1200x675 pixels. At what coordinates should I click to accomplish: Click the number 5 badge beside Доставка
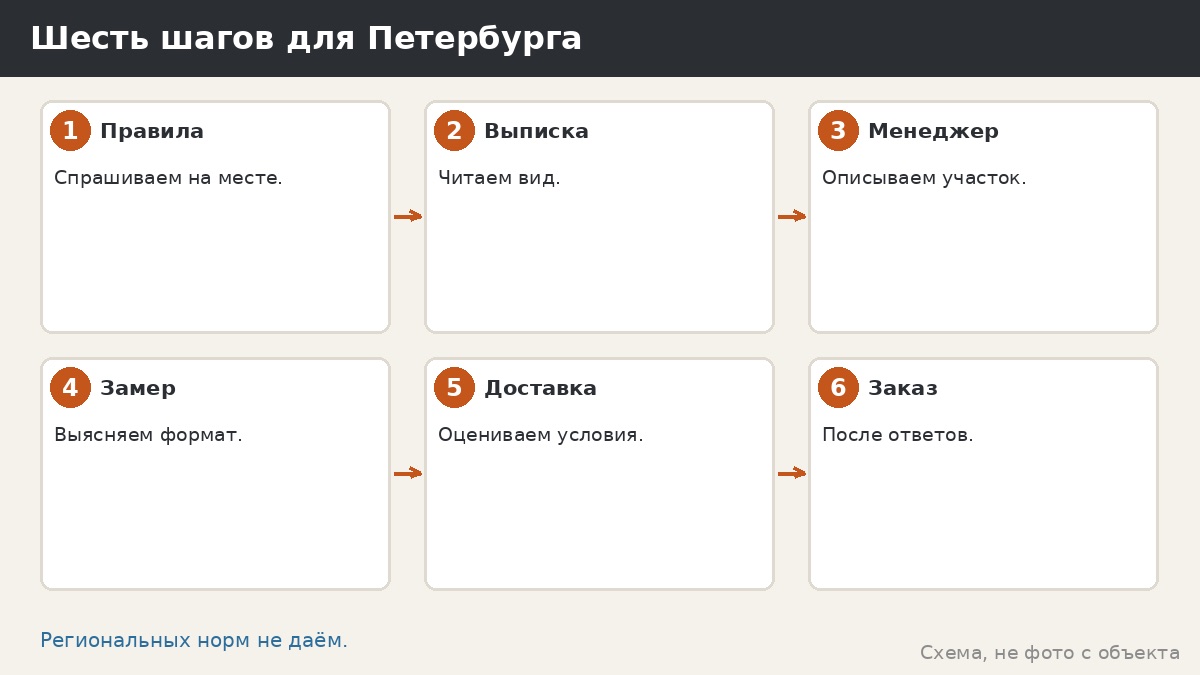click(x=454, y=388)
